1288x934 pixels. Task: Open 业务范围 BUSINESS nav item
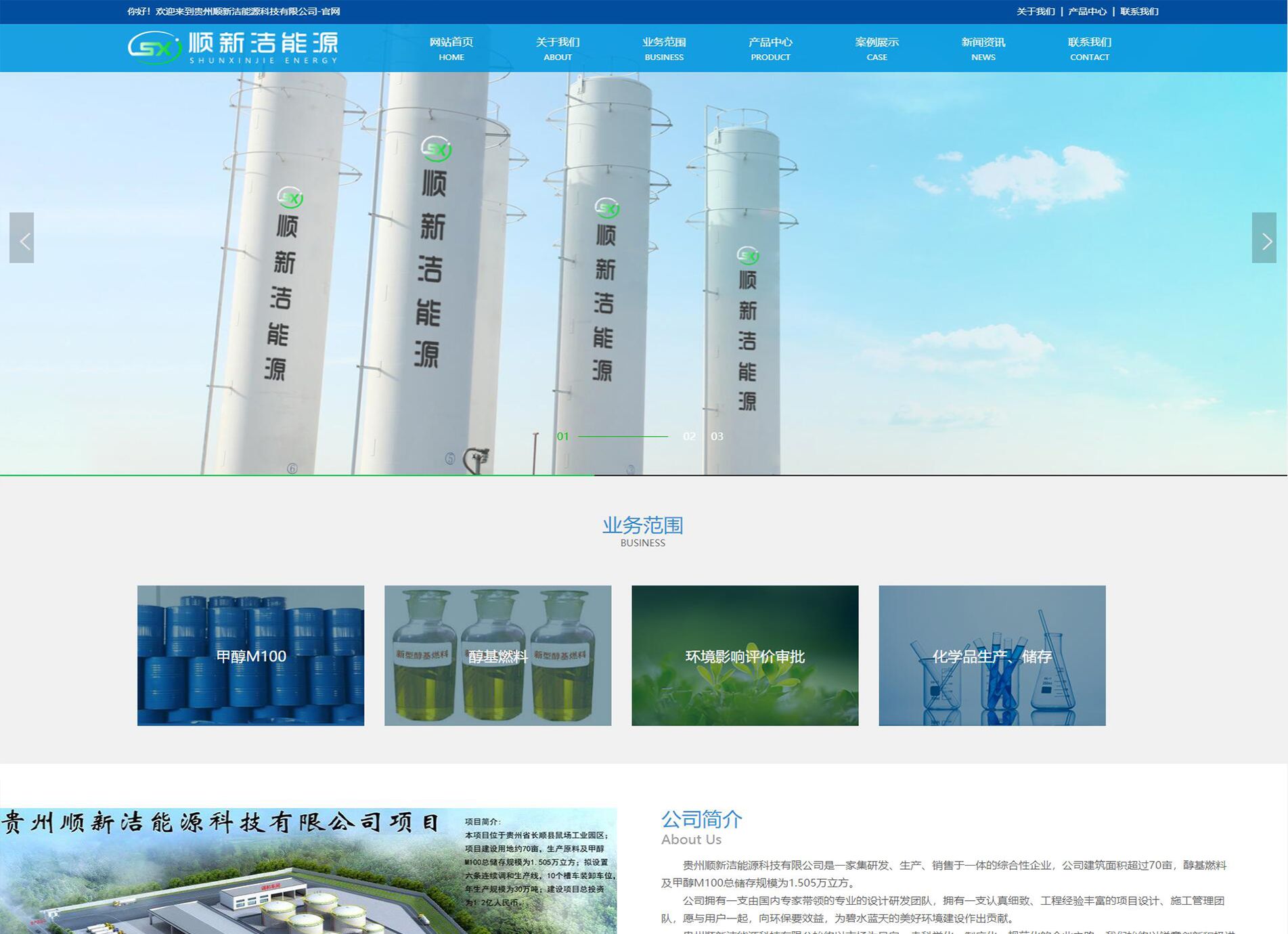664,49
